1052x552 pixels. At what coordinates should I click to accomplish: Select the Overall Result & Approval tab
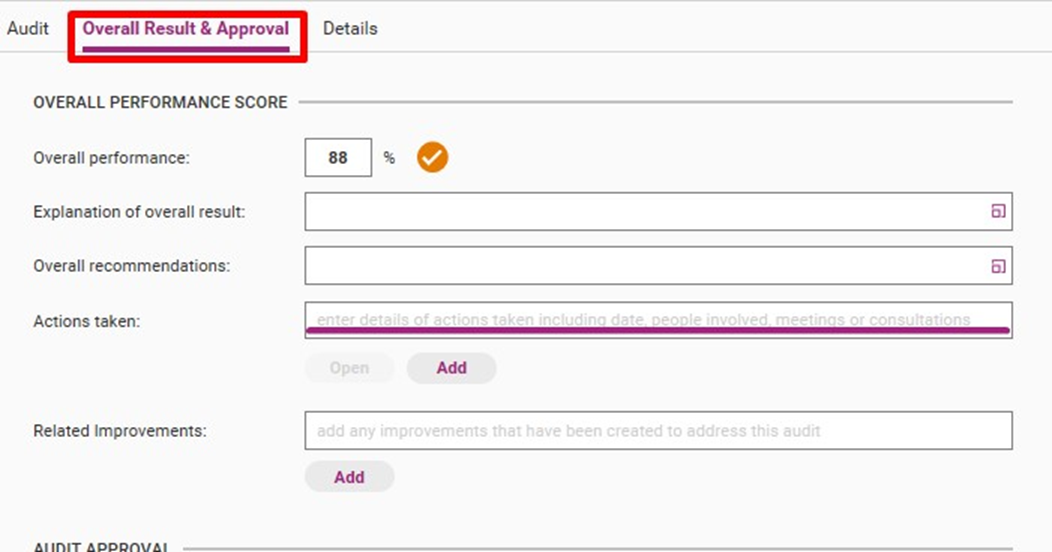pyautogui.click(x=186, y=28)
